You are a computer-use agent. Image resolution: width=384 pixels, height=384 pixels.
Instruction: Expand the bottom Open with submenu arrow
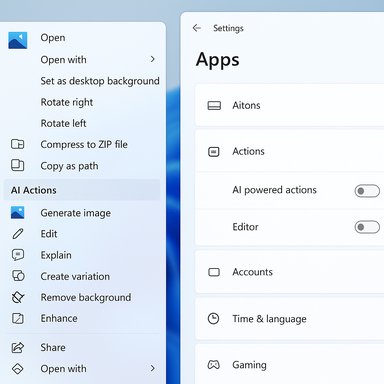pos(153,368)
